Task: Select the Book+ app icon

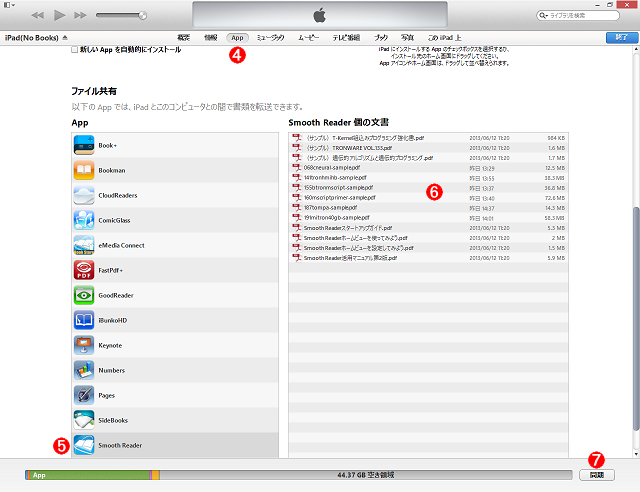Action: tap(84, 145)
